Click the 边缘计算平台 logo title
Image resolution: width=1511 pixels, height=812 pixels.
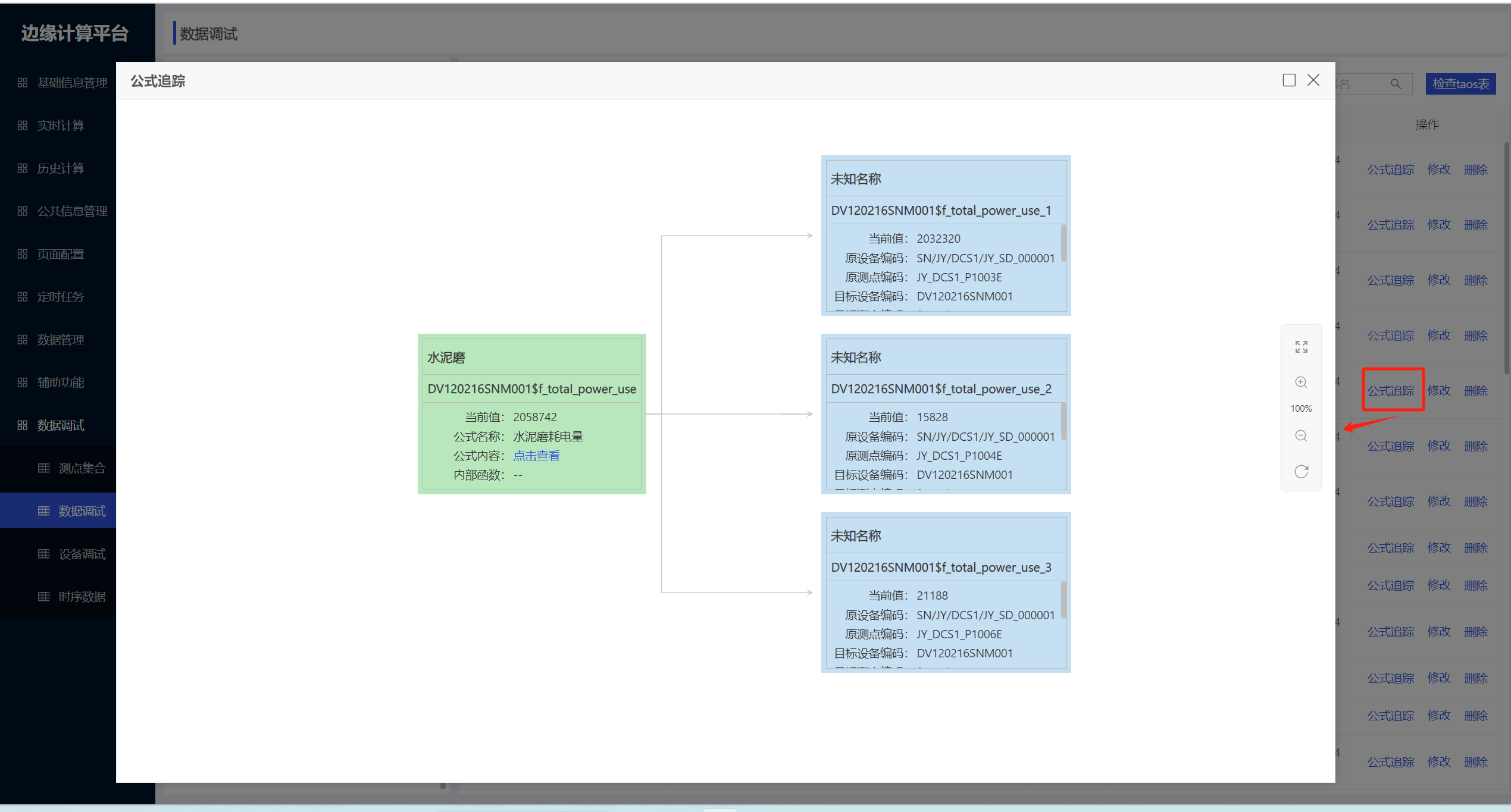click(x=75, y=33)
